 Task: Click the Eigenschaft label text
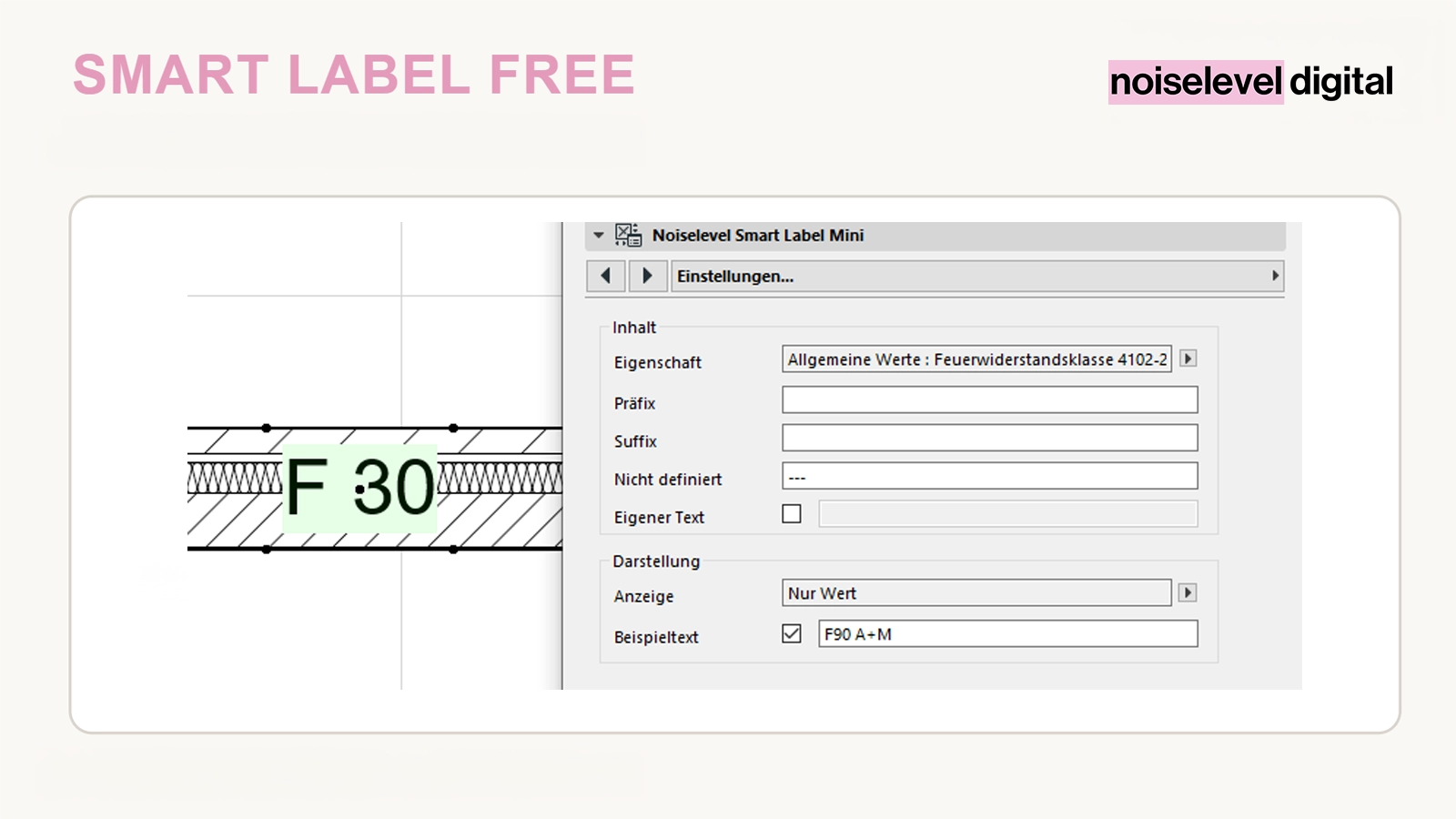tap(658, 362)
